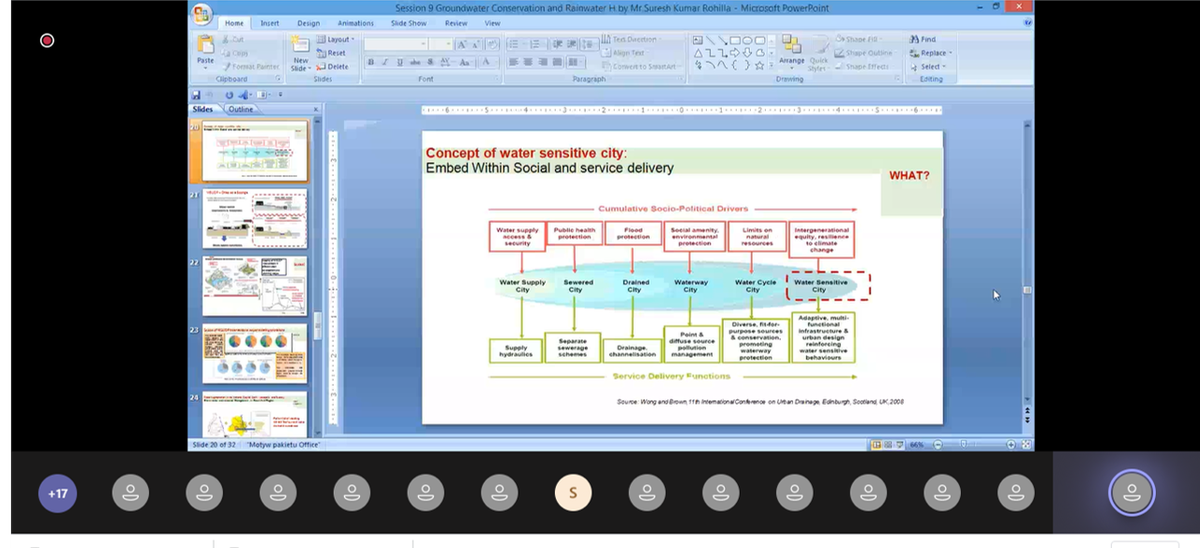Click the Increase Font Size icon

tap(462, 45)
